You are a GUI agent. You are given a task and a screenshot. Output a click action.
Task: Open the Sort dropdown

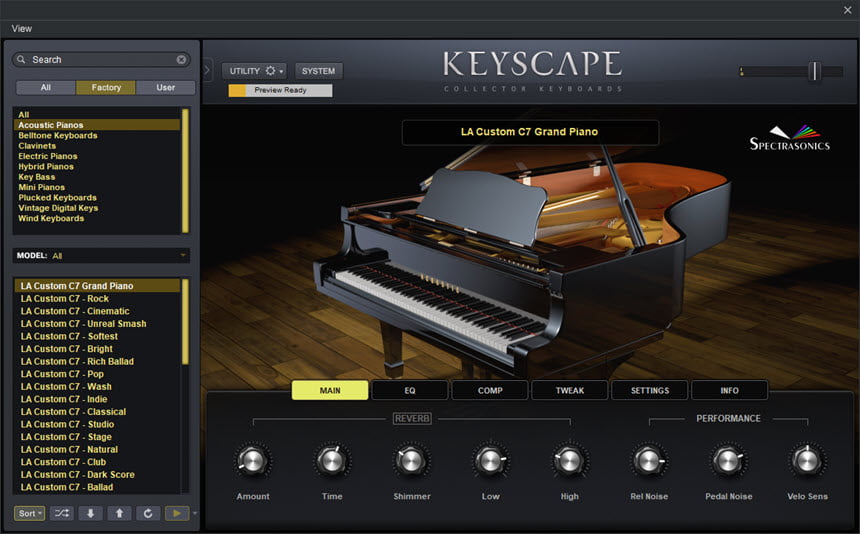[x=30, y=513]
